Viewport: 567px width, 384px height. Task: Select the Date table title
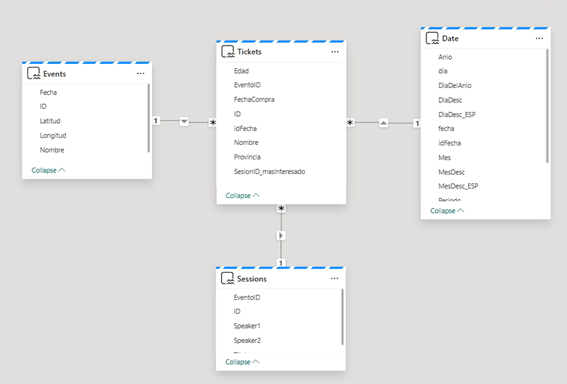pyautogui.click(x=450, y=38)
